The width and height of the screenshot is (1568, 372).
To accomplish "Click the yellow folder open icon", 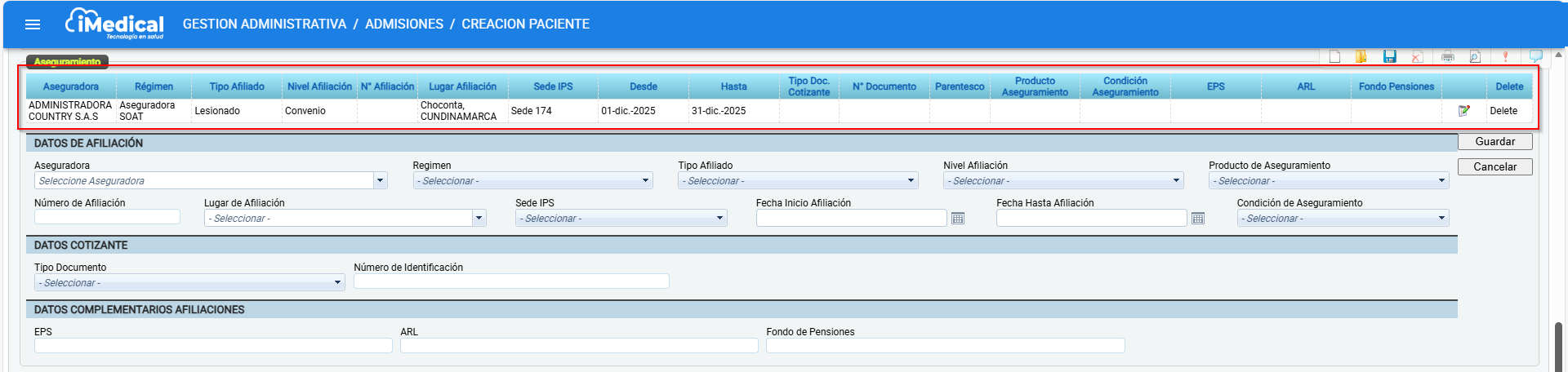I will [x=1361, y=56].
